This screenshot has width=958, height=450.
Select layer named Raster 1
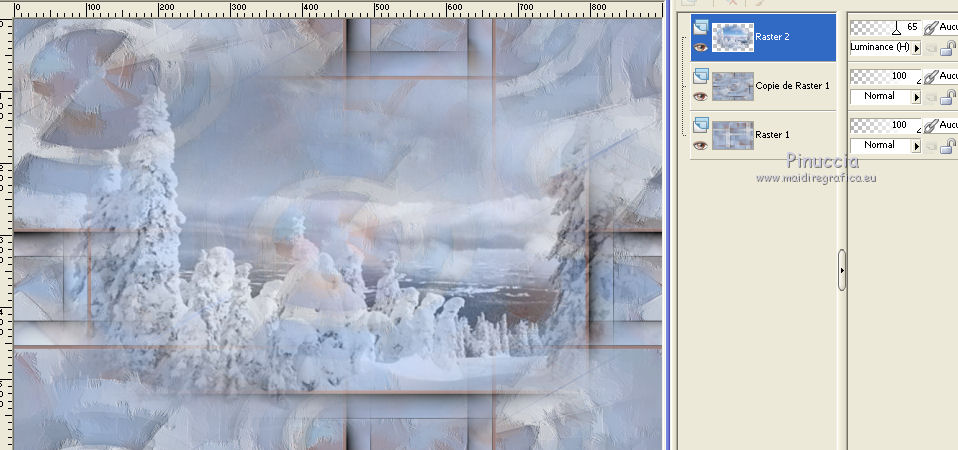(772, 134)
